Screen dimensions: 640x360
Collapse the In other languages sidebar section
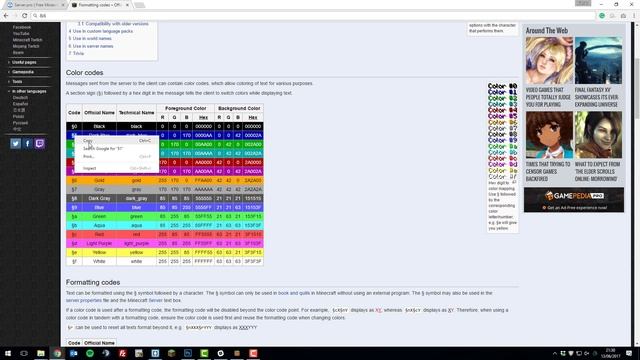(x=29, y=91)
